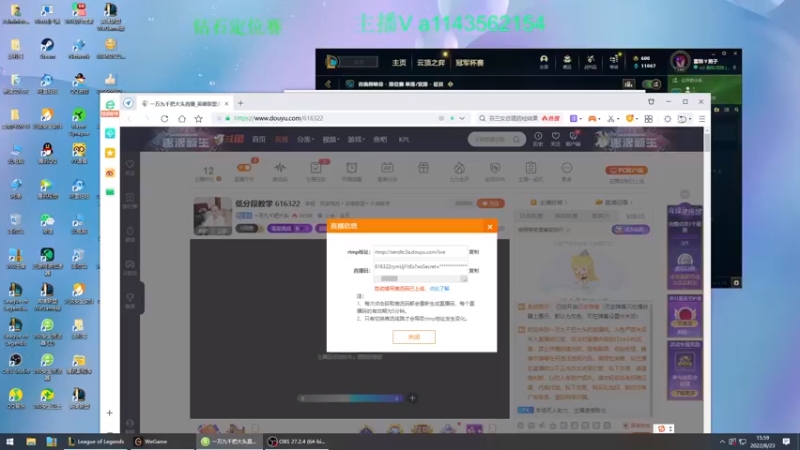The height and width of the screenshot is (450, 800).
Task: Open the scissors screenshot tool in browser
Action: coord(610,118)
